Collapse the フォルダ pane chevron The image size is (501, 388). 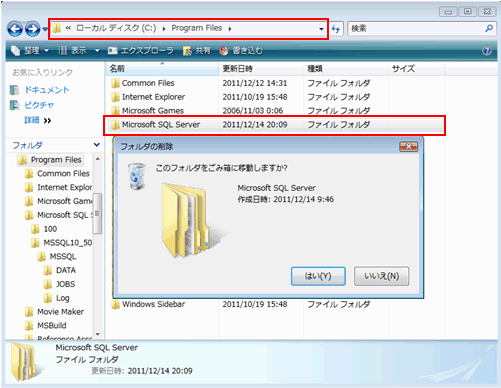97,145
